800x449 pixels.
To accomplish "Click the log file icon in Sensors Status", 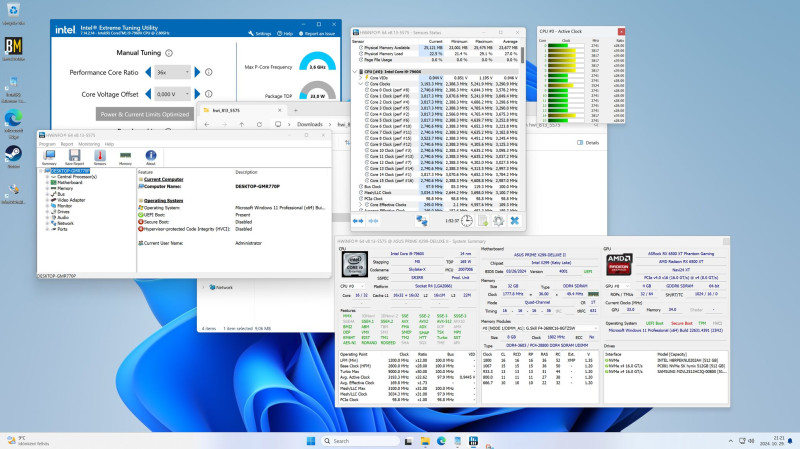I will (483, 220).
